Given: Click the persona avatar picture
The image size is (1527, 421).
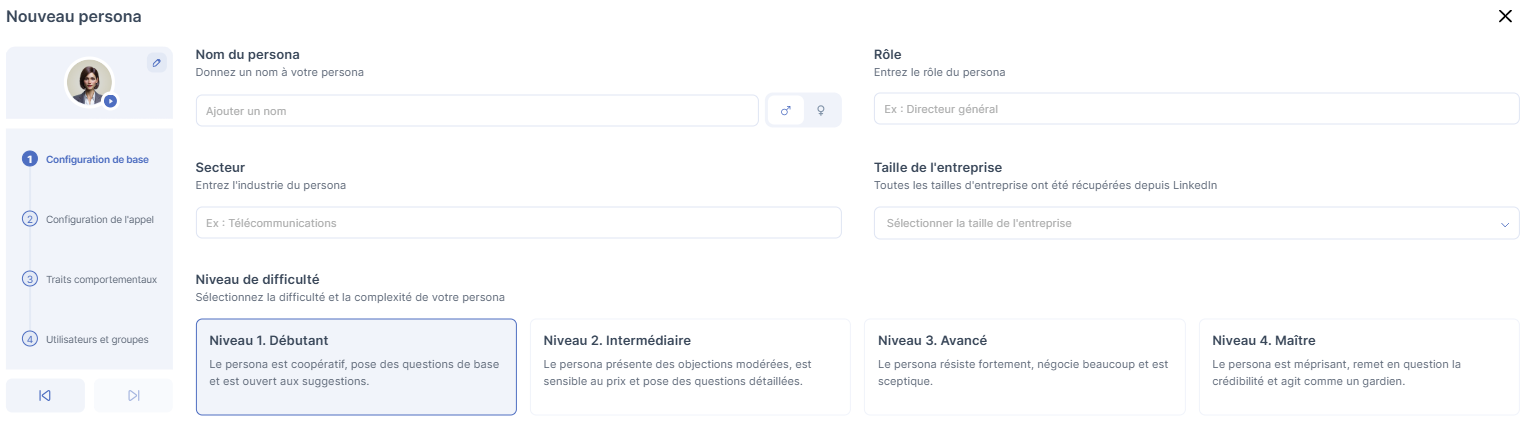Looking at the screenshot, I should 88,81.
